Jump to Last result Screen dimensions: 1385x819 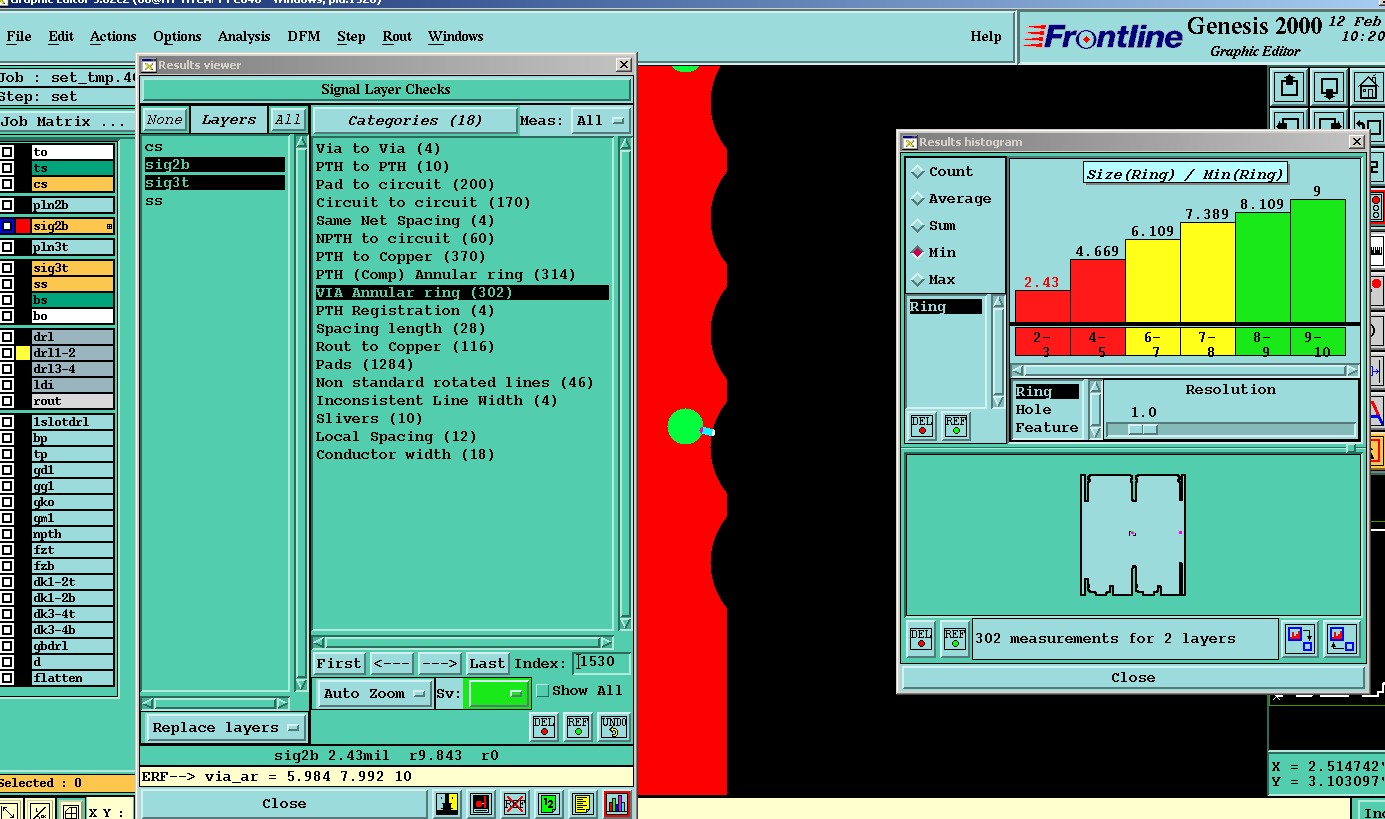[x=487, y=663]
